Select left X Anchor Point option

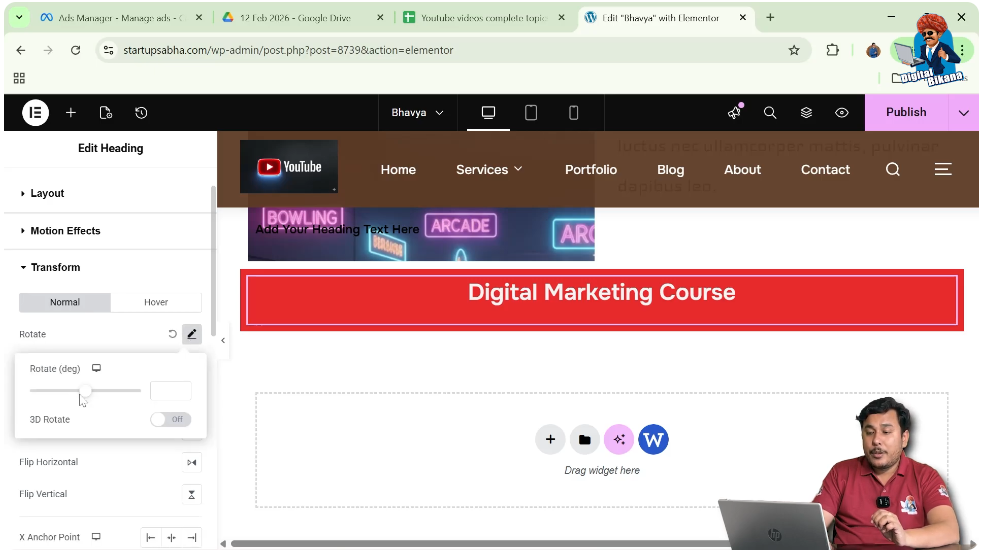pos(151,538)
